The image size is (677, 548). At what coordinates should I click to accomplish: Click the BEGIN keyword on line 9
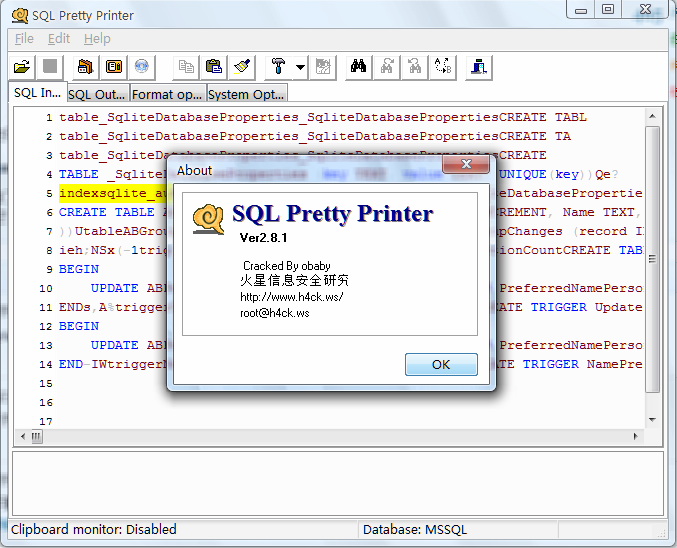pyautogui.click(x=79, y=269)
